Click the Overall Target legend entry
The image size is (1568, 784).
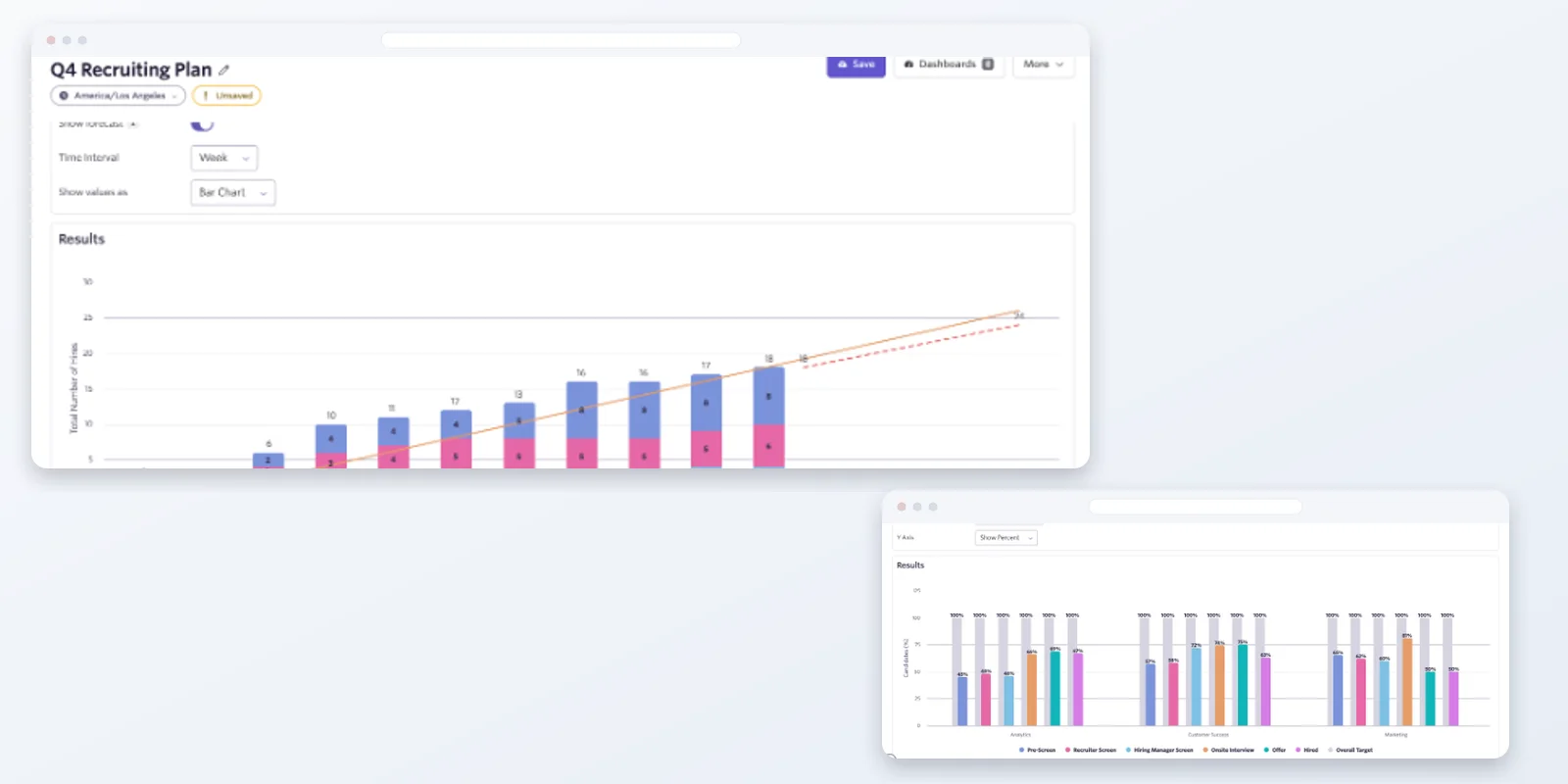tap(1350, 750)
